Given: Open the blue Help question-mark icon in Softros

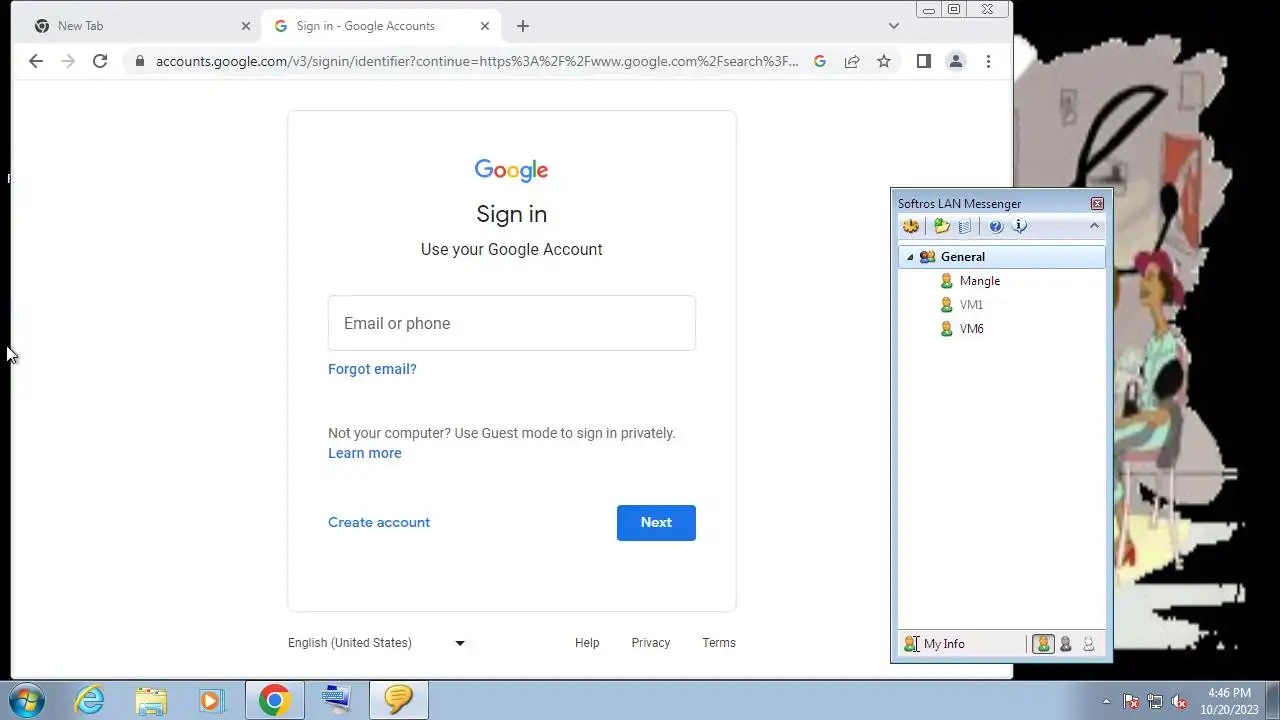Looking at the screenshot, I should 996,226.
